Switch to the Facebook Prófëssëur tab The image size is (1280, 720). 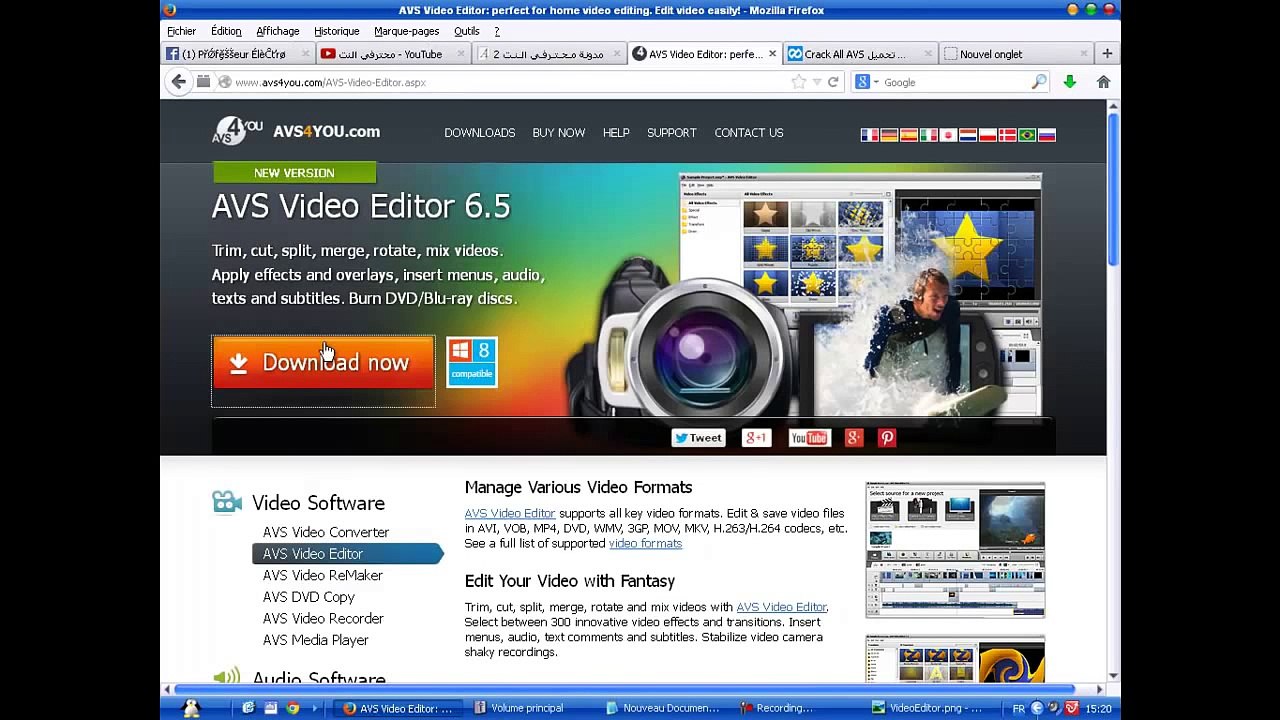click(x=238, y=54)
